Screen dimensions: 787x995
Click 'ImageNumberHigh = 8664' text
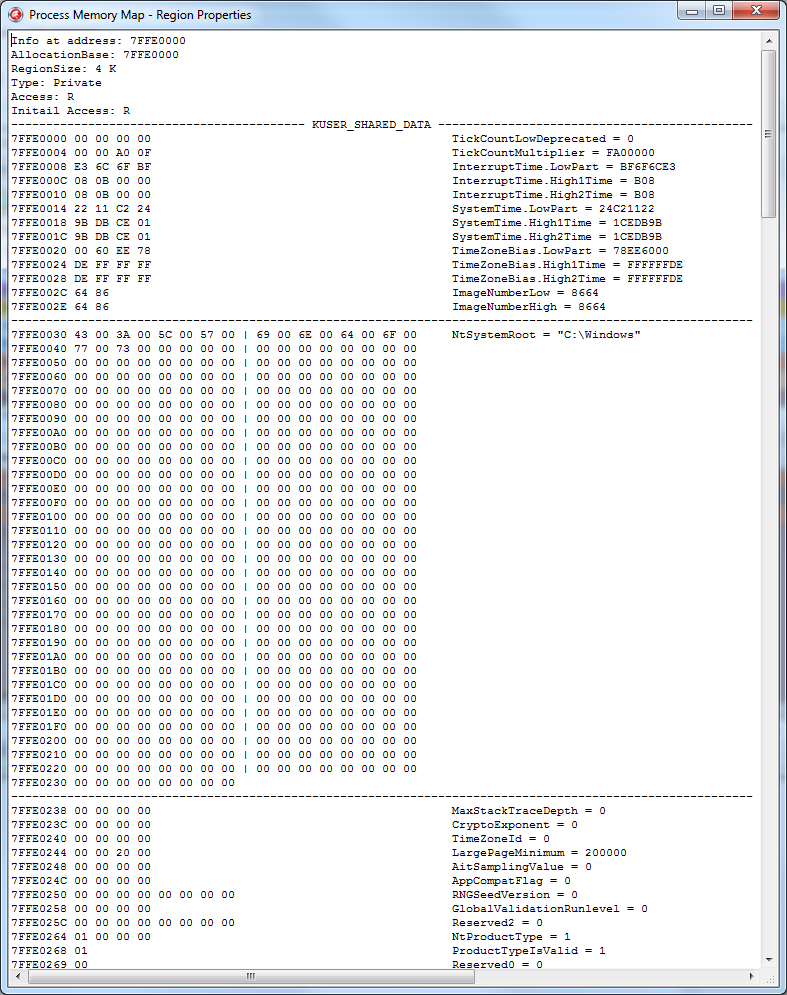[529, 306]
